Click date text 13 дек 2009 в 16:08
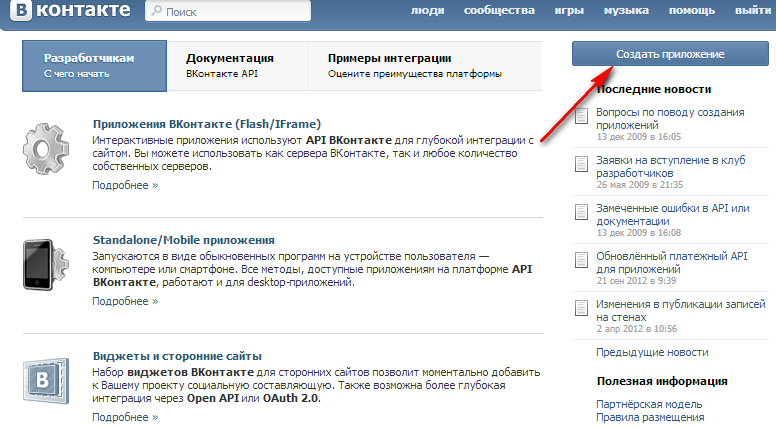The width and height of the screenshot is (776, 428). point(639,233)
